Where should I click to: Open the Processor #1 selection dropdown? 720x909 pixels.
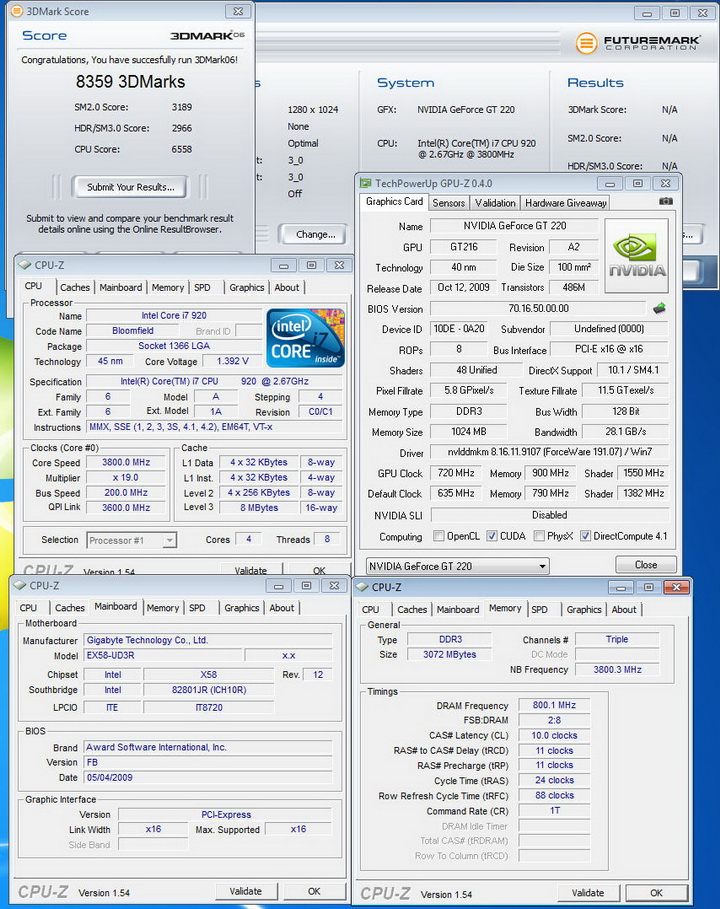[x=132, y=540]
